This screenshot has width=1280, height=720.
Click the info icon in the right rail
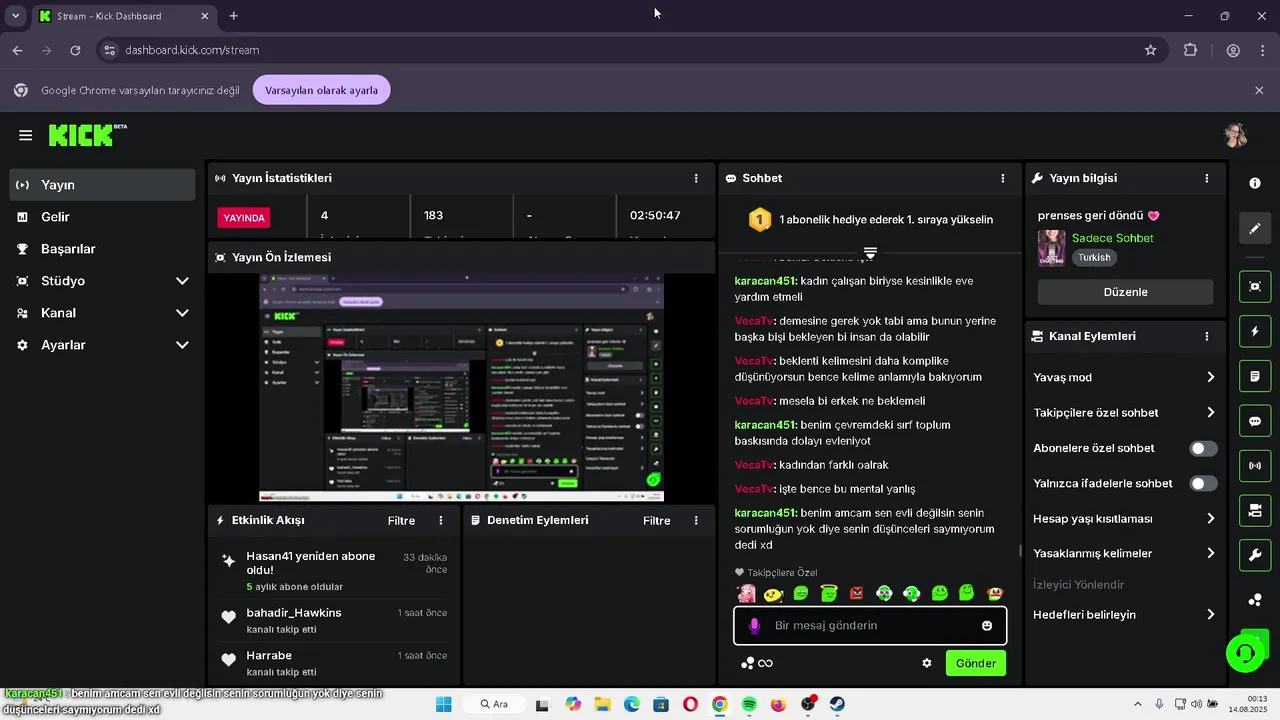1255,183
